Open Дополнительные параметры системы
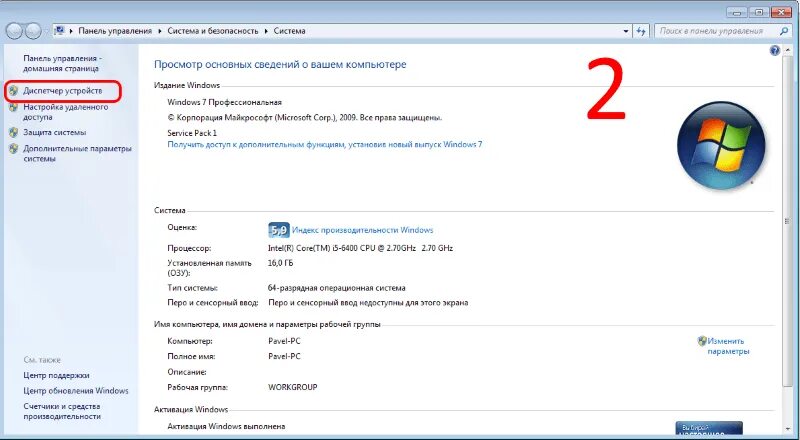Screen dimensions: 800x440 [x=77, y=153]
